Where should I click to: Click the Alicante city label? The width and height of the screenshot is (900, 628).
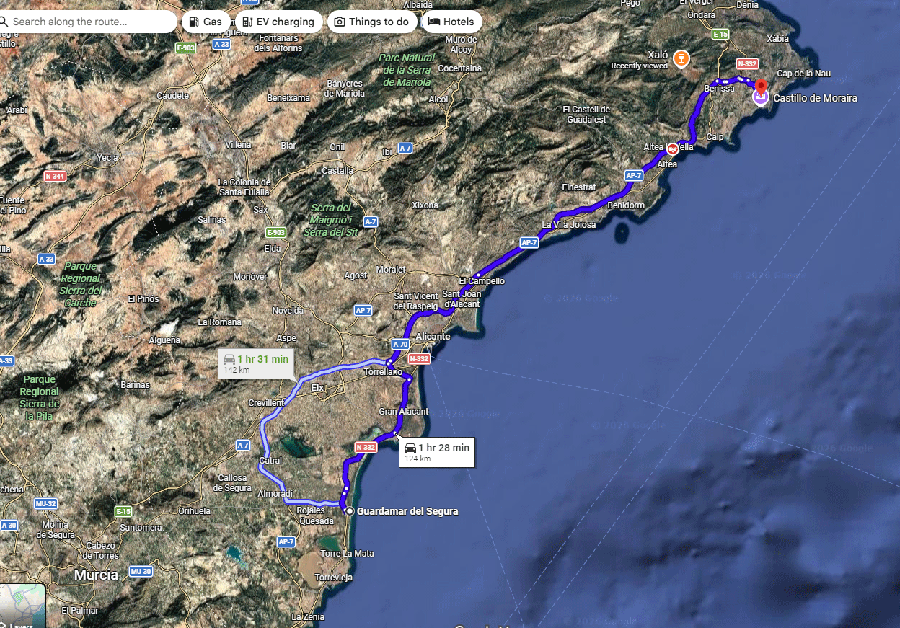coord(433,337)
